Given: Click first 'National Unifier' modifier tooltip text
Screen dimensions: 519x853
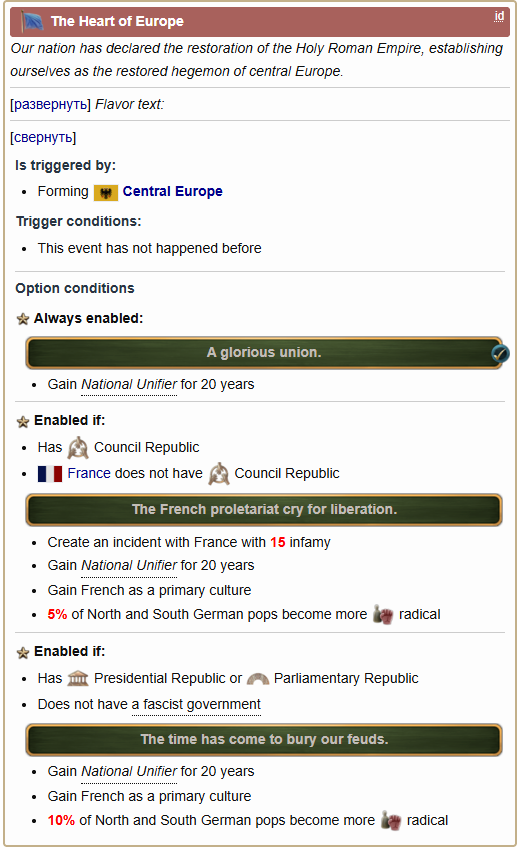Looking at the screenshot, I should coord(129,385).
